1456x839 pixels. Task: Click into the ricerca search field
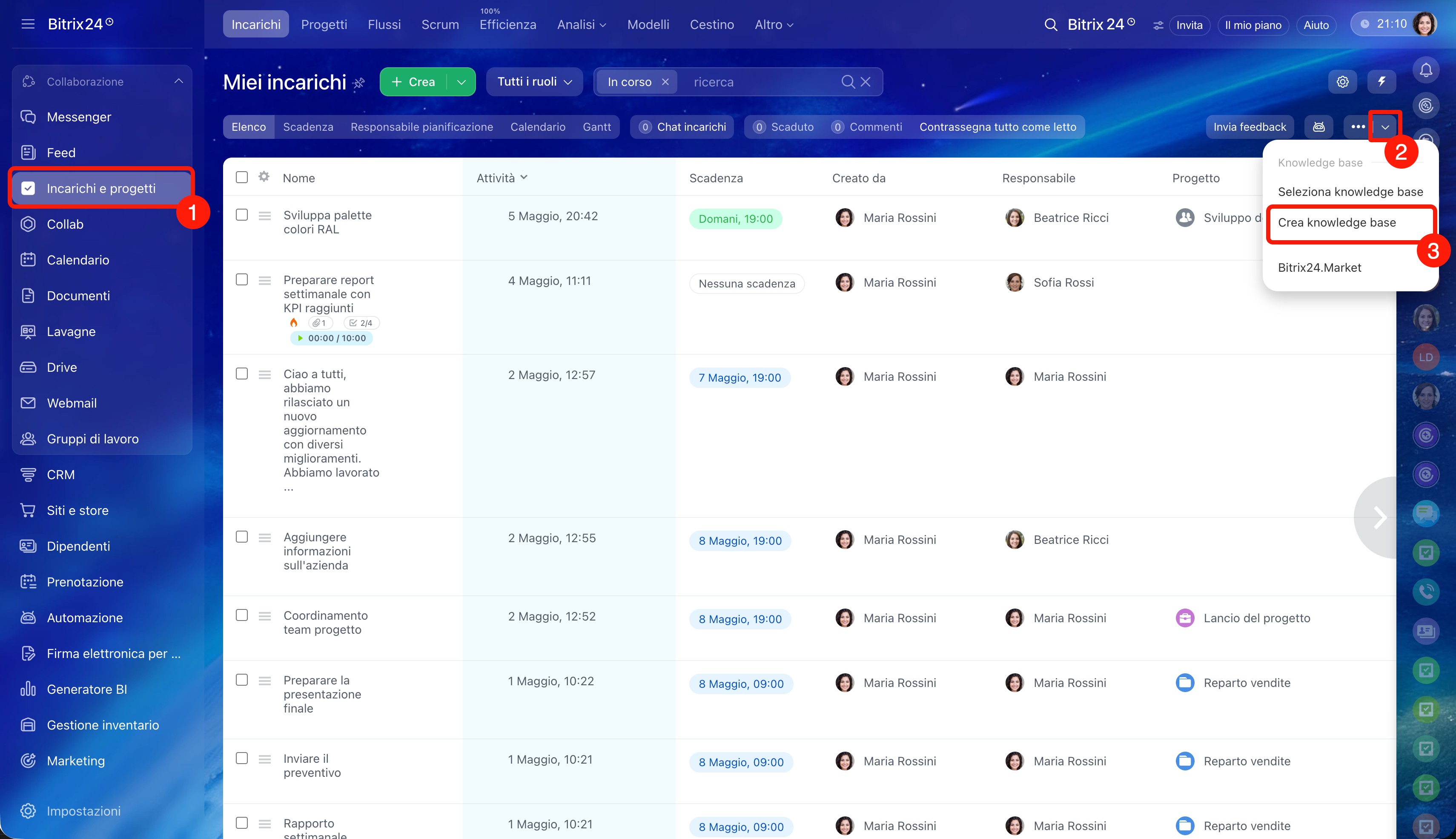pyautogui.click(x=760, y=82)
